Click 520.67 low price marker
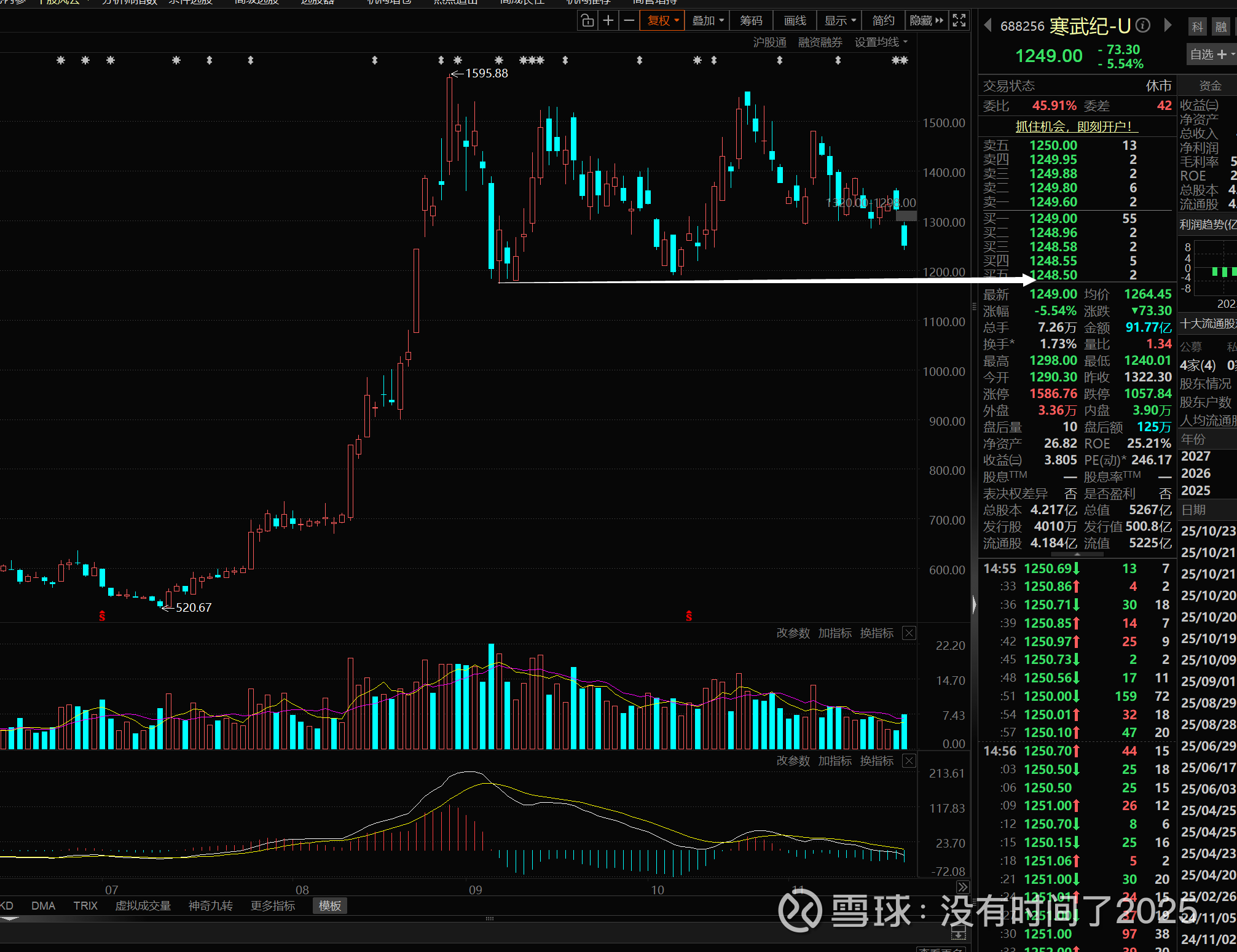Screen dimensions: 1237x952 [x=193, y=607]
